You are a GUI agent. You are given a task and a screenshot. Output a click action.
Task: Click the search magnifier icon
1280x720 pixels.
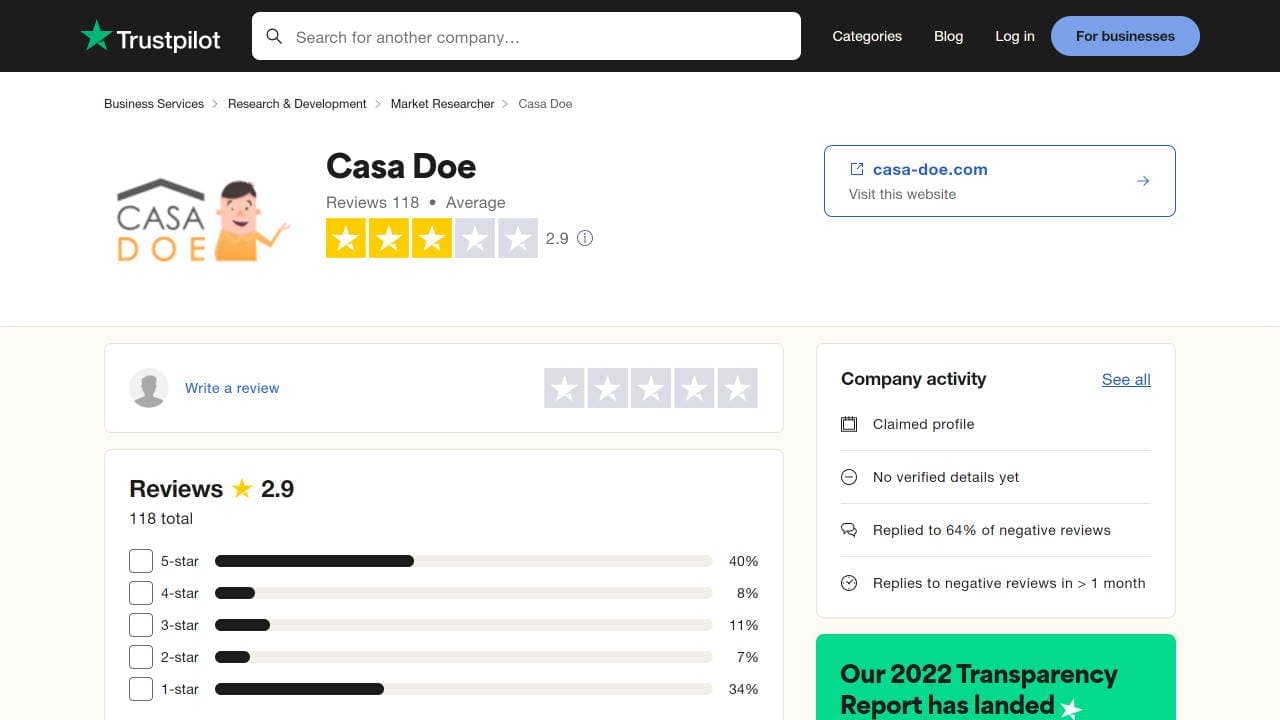click(275, 36)
